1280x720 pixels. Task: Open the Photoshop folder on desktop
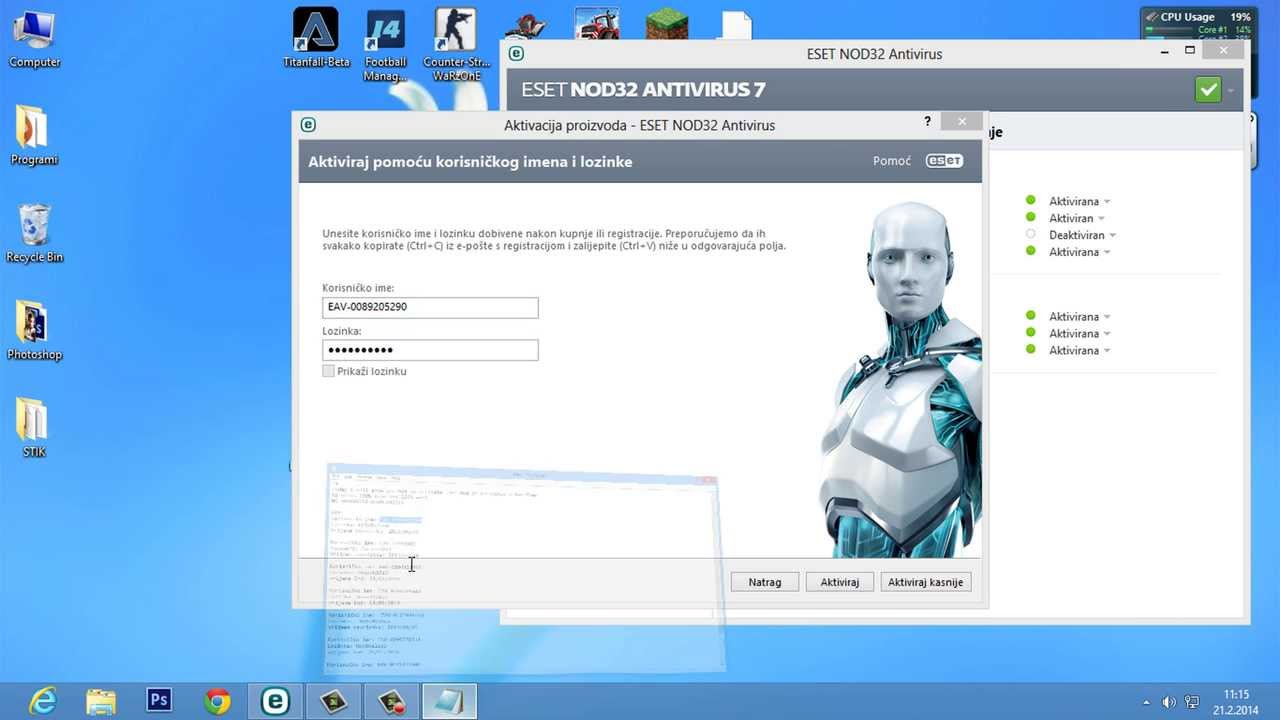(x=34, y=330)
